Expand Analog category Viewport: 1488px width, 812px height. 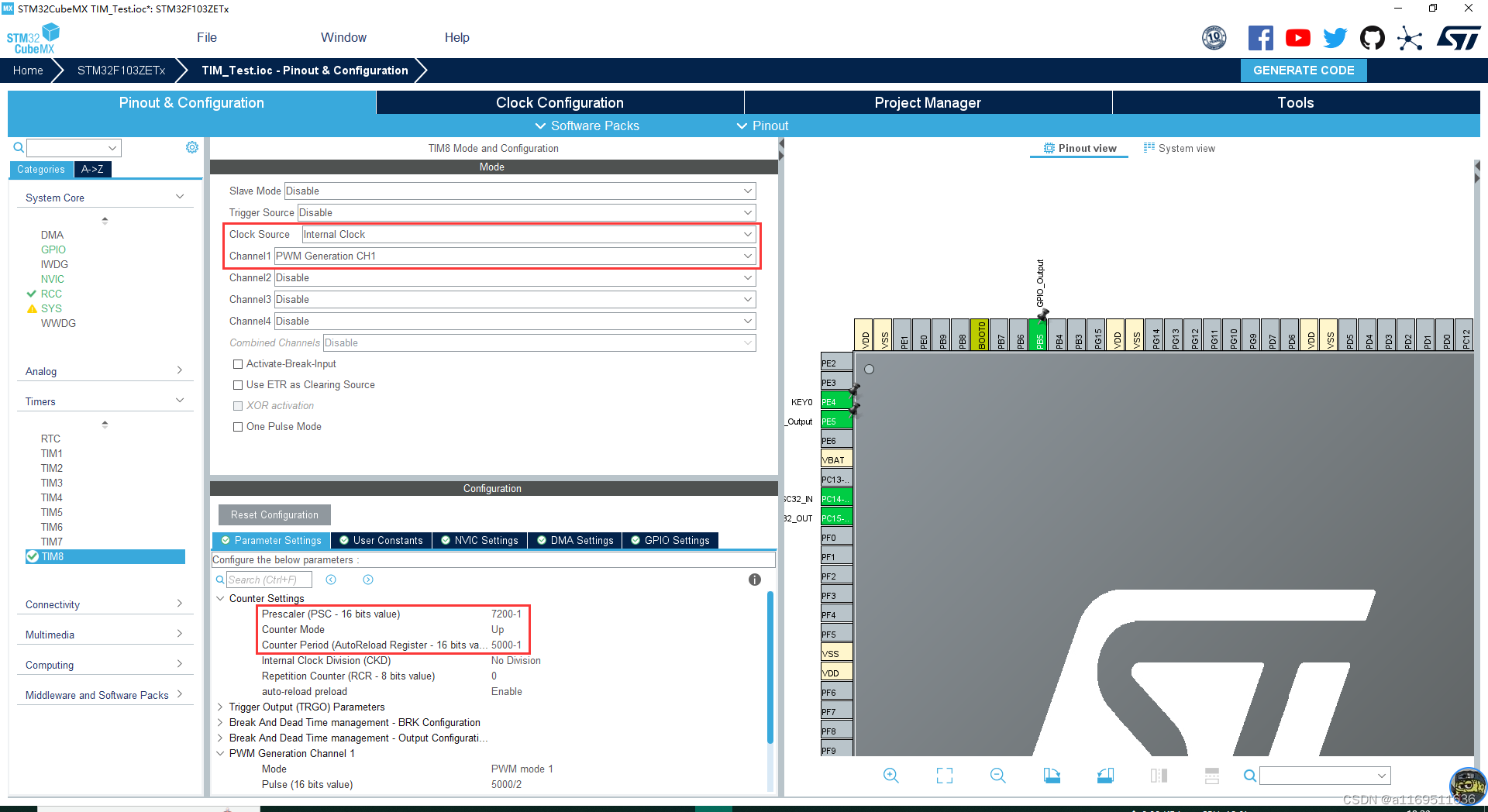[x=105, y=371]
